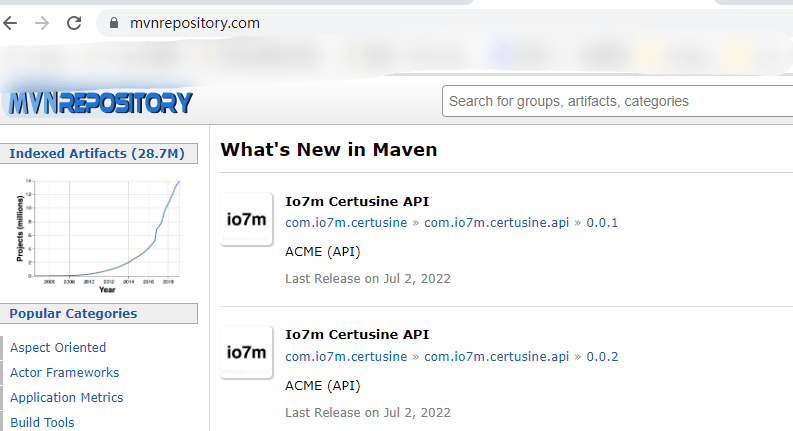The width and height of the screenshot is (793, 431).
Task: Click the padlock site security icon
Action: [x=114, y=23]
